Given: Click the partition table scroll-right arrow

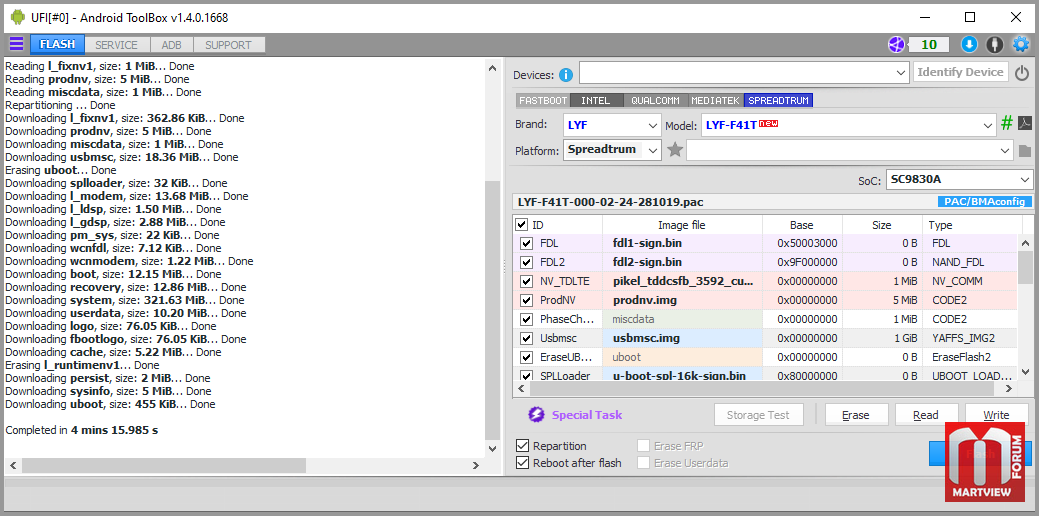Looking at the screenshot, I should coord(1010,389).
